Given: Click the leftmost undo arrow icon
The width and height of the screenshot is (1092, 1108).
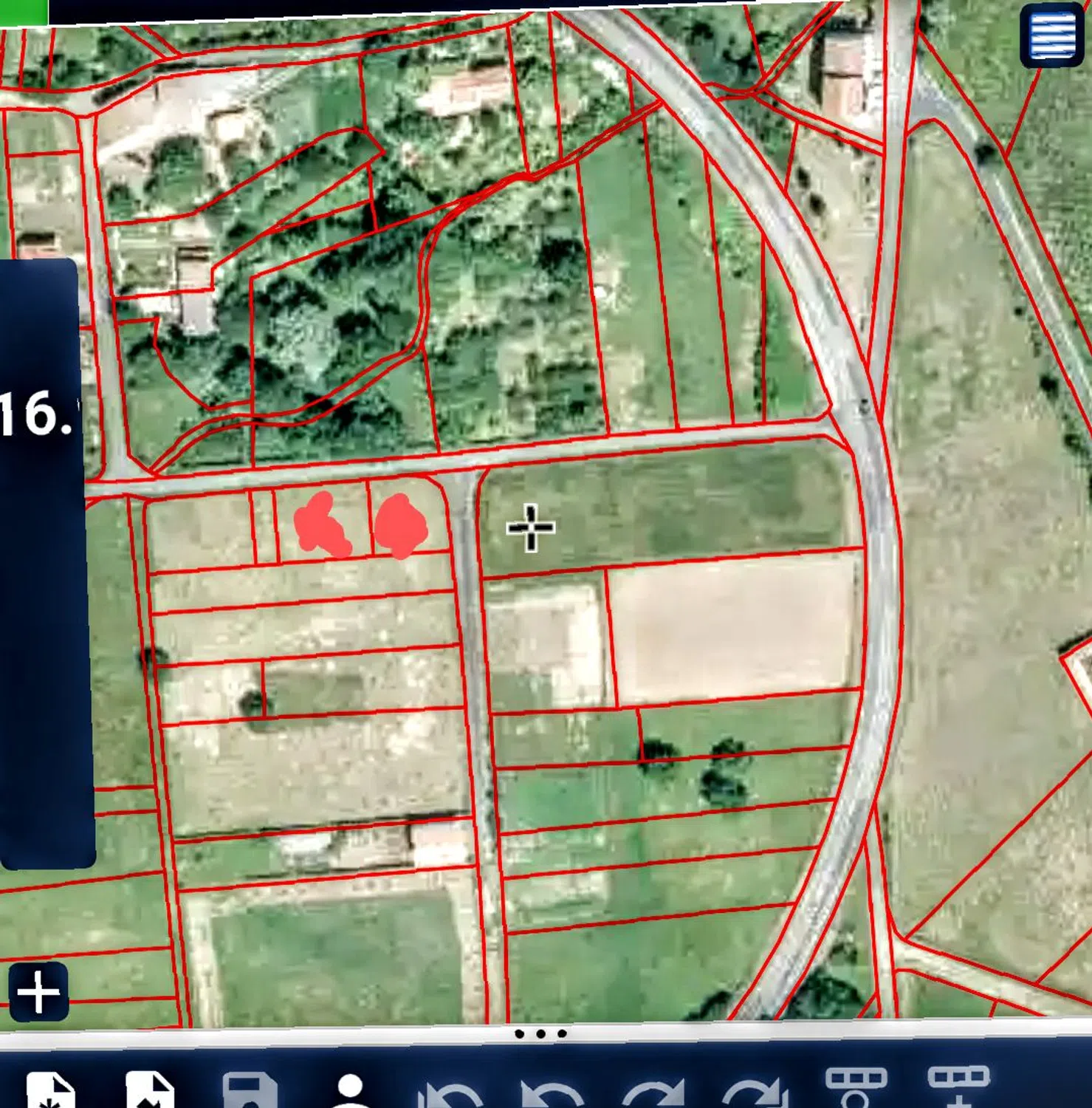Looking at the screenshot, I should coord(450,1095).
